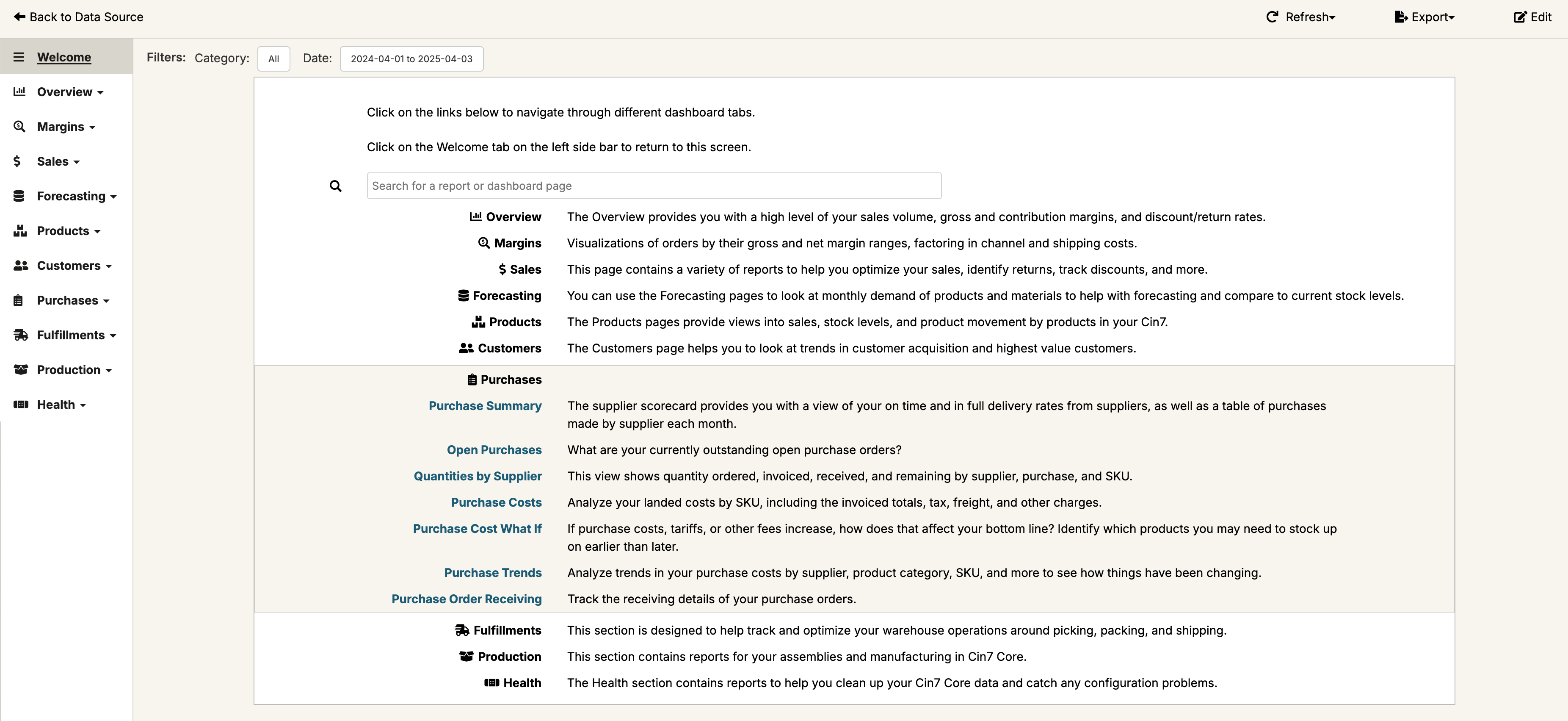Click the hamburger menu icon beside Welcome
The width and height of the screenshot is (1568, 721).
19,57
